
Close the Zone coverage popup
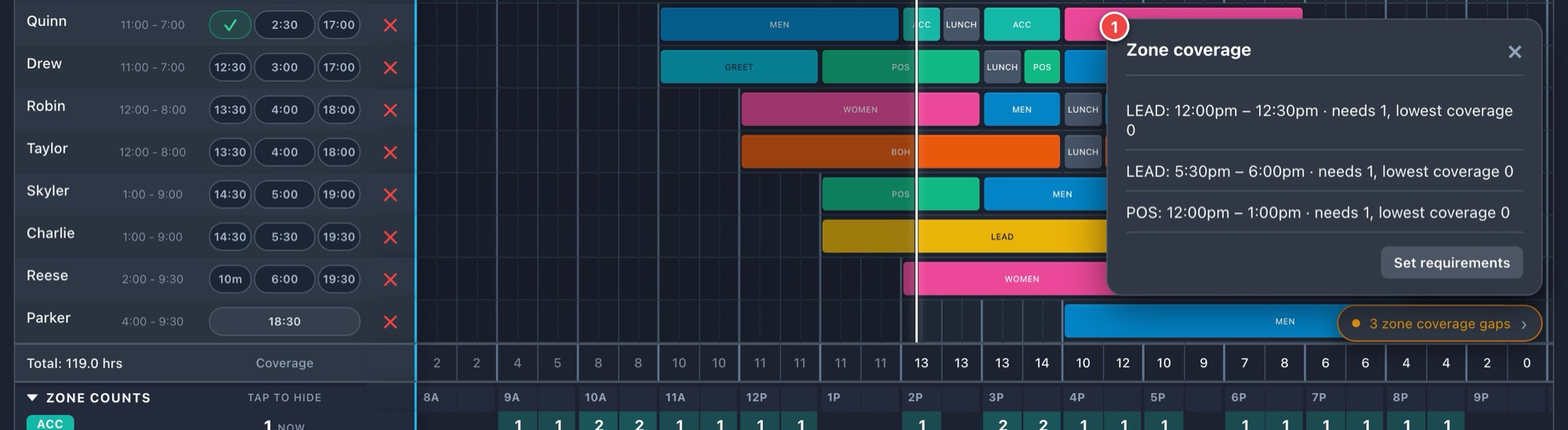(x=1515, y=52)
